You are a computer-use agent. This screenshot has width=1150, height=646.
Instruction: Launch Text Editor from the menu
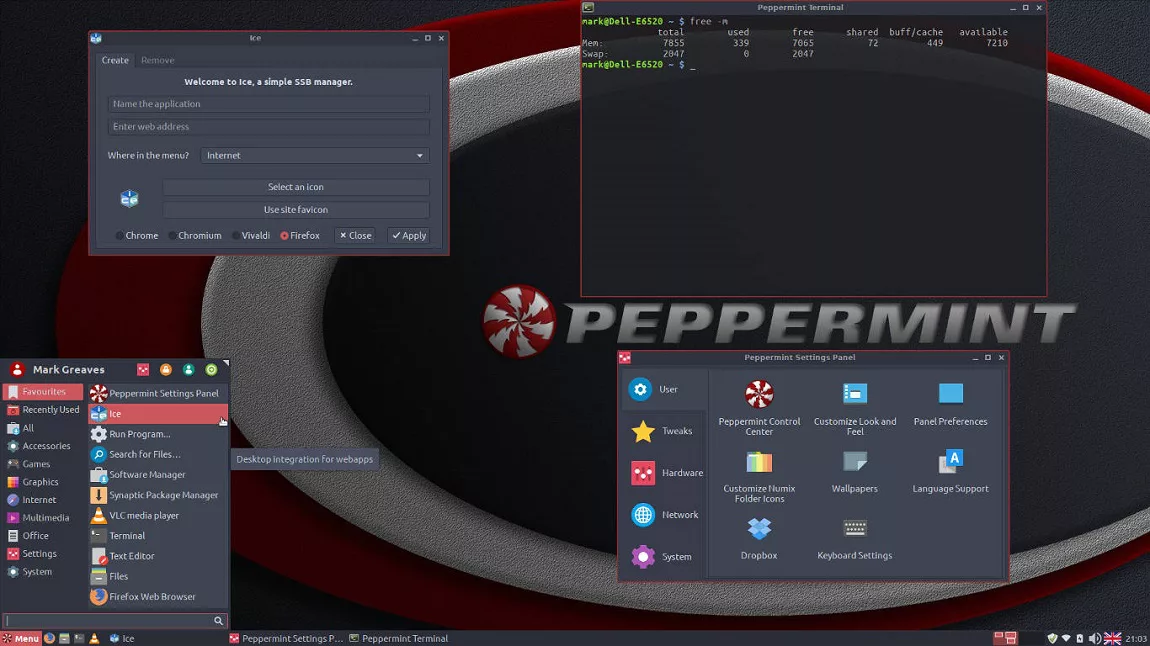click(x=158, y=556)
